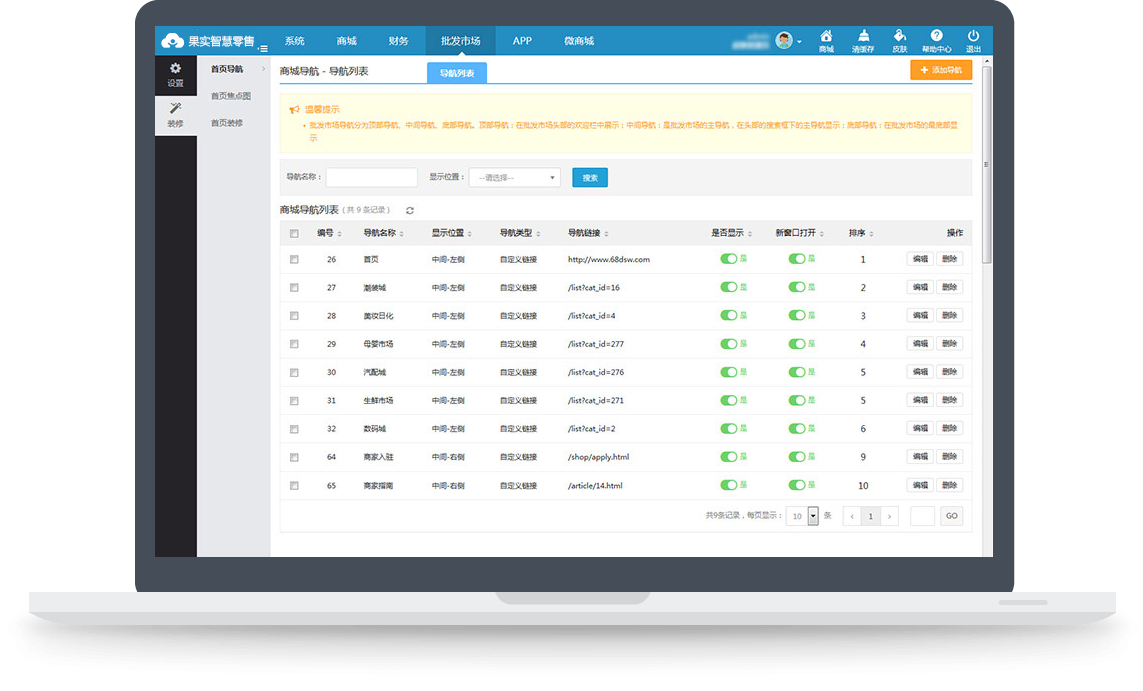Image resolution: width=1143 pixels, height=691 pixels.
Task: Toggle 新窗口打开 switch for 潮装城 row
Action: pos(797,288)
